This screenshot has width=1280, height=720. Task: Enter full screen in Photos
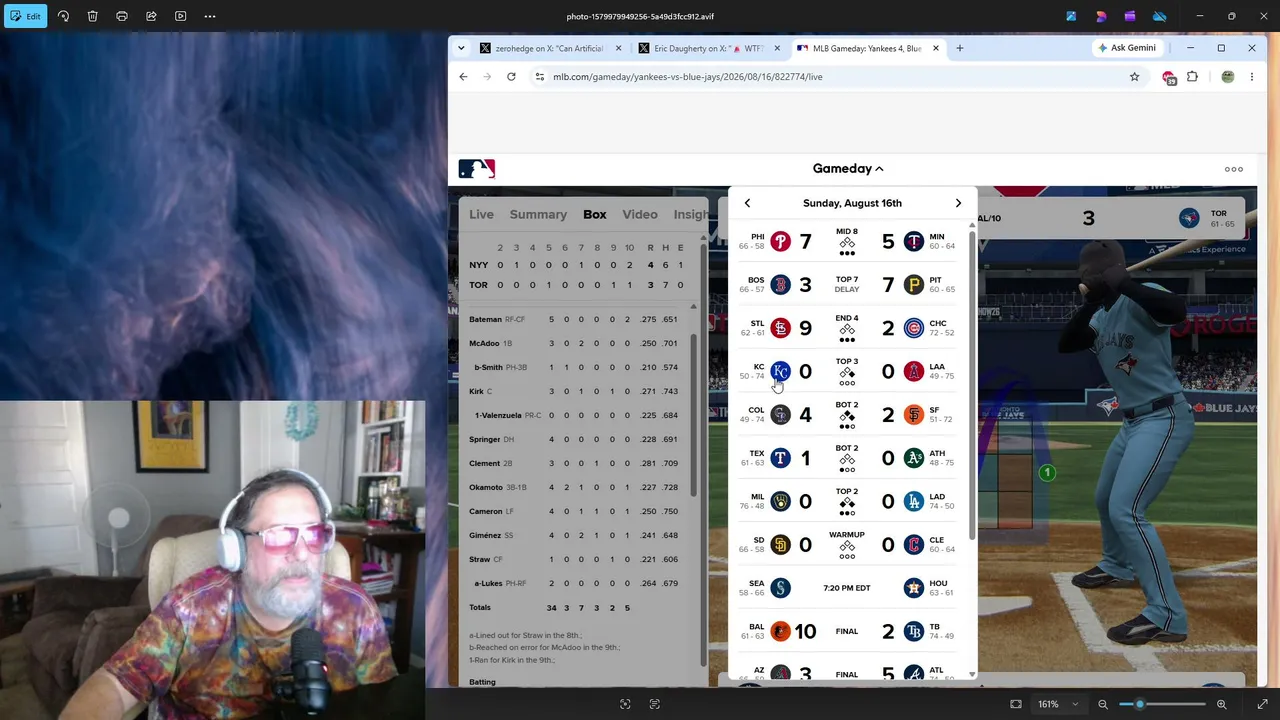(x=1262, y=704)
